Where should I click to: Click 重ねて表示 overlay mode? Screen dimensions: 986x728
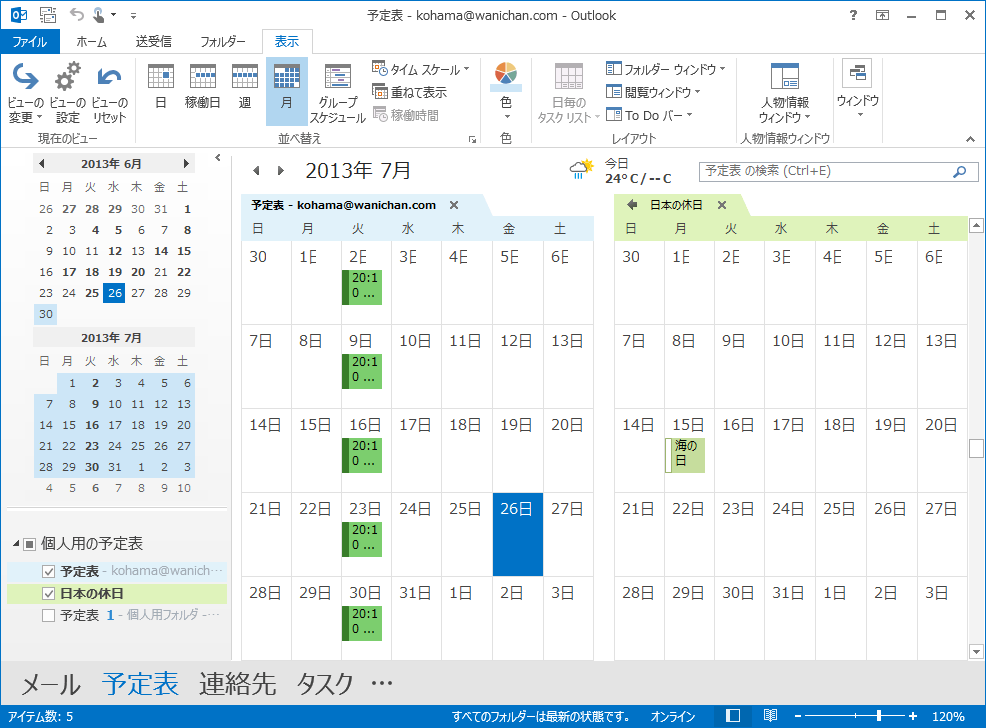(409, 92)
